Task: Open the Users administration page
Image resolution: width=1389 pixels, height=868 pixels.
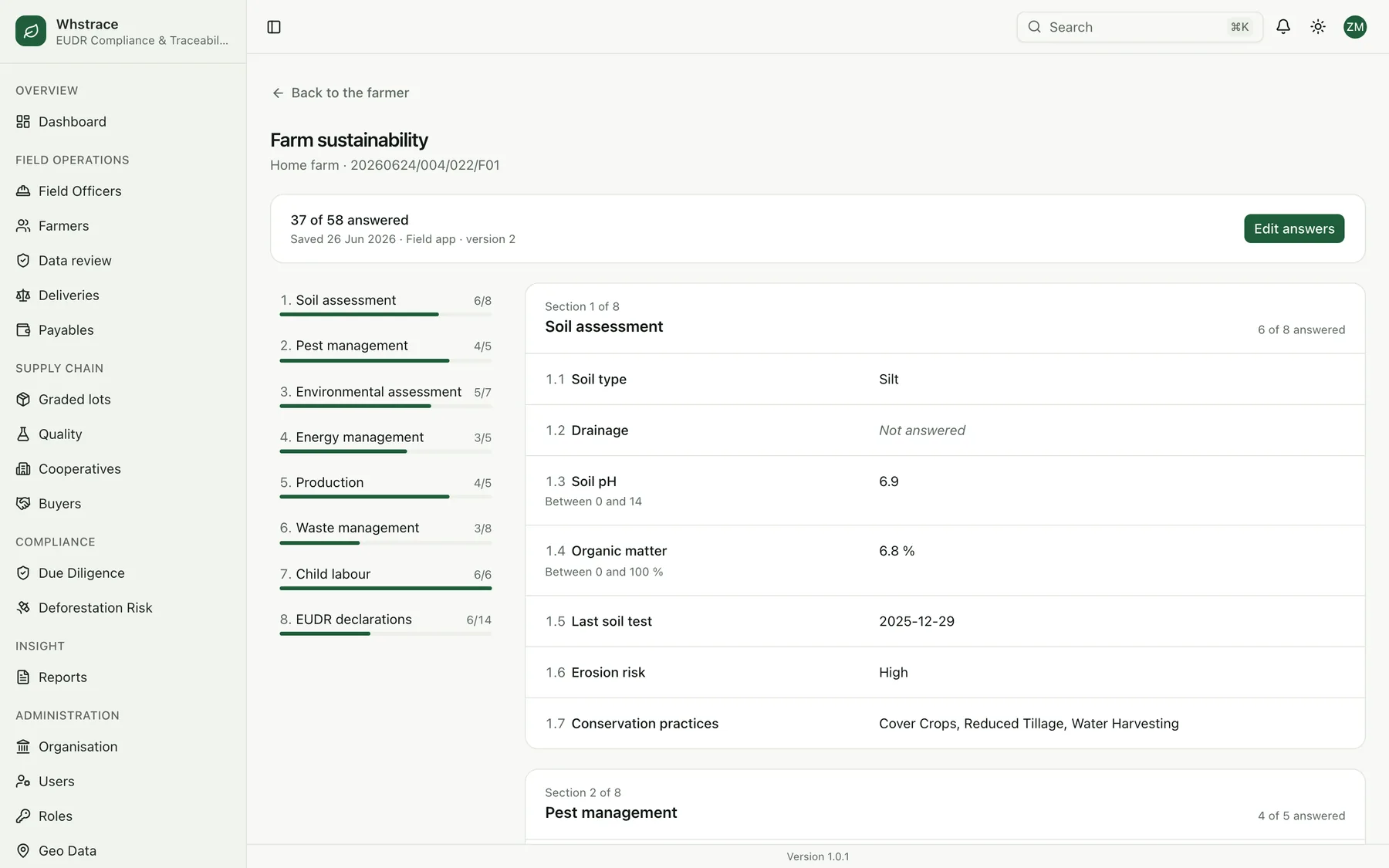Action: click(123, 782)
